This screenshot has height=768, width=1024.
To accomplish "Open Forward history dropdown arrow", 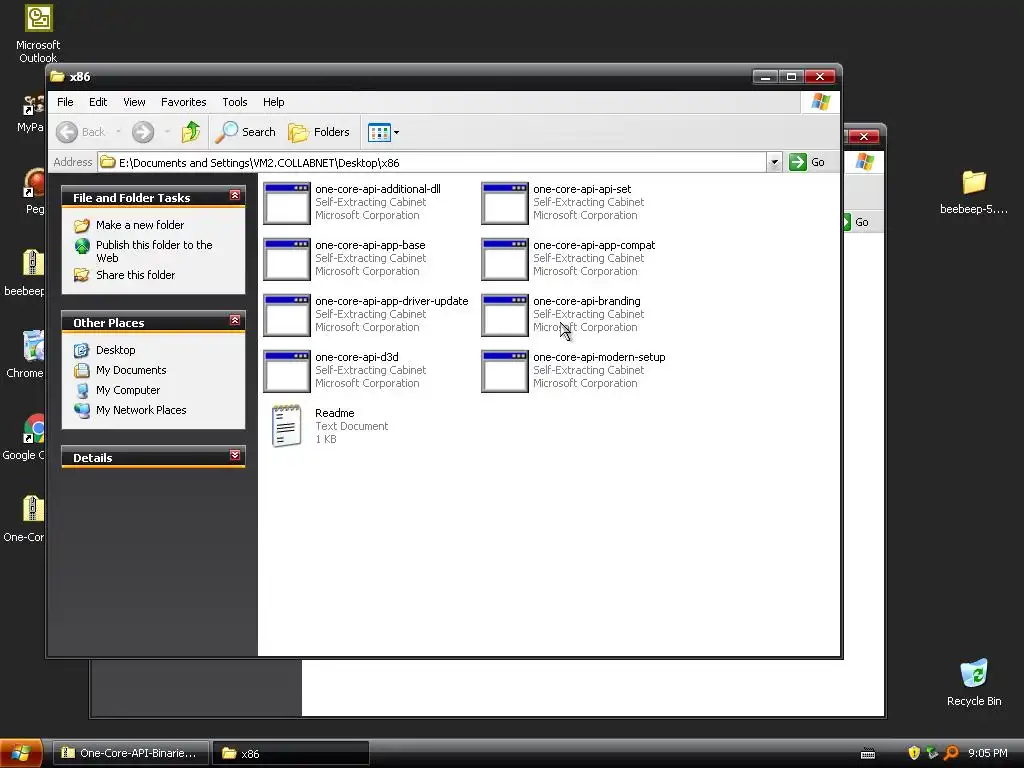I will coord(167,132).
